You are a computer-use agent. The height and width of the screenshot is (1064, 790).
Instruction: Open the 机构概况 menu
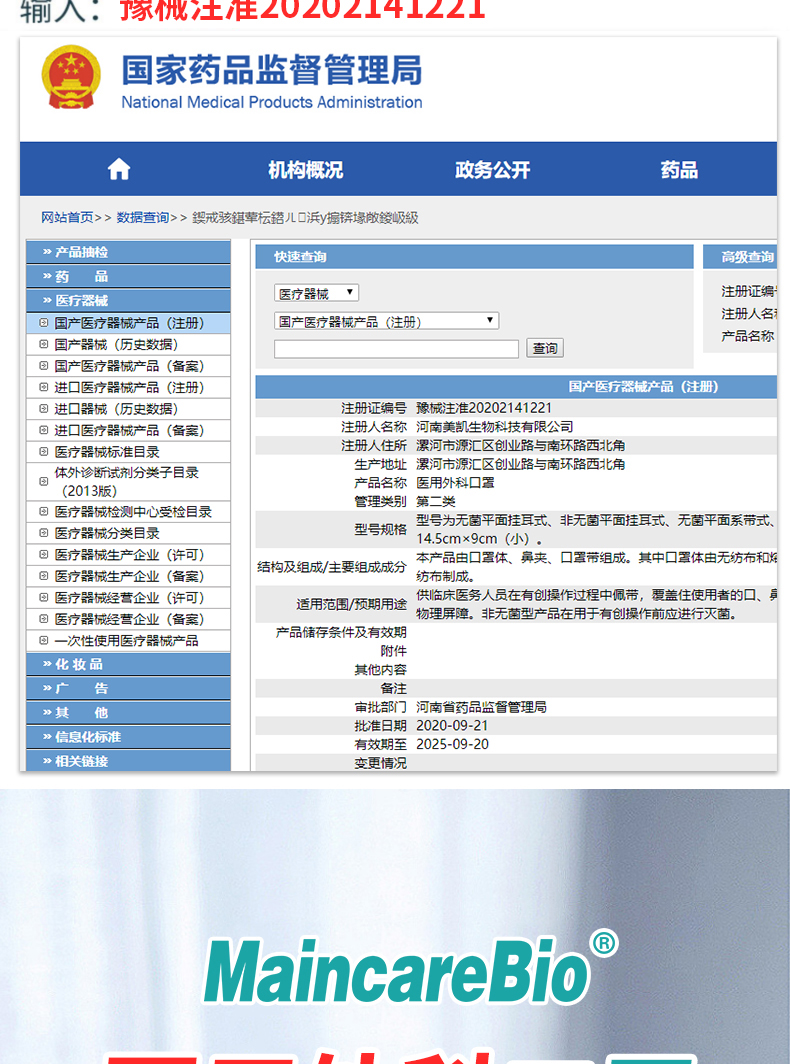(305, 170)
